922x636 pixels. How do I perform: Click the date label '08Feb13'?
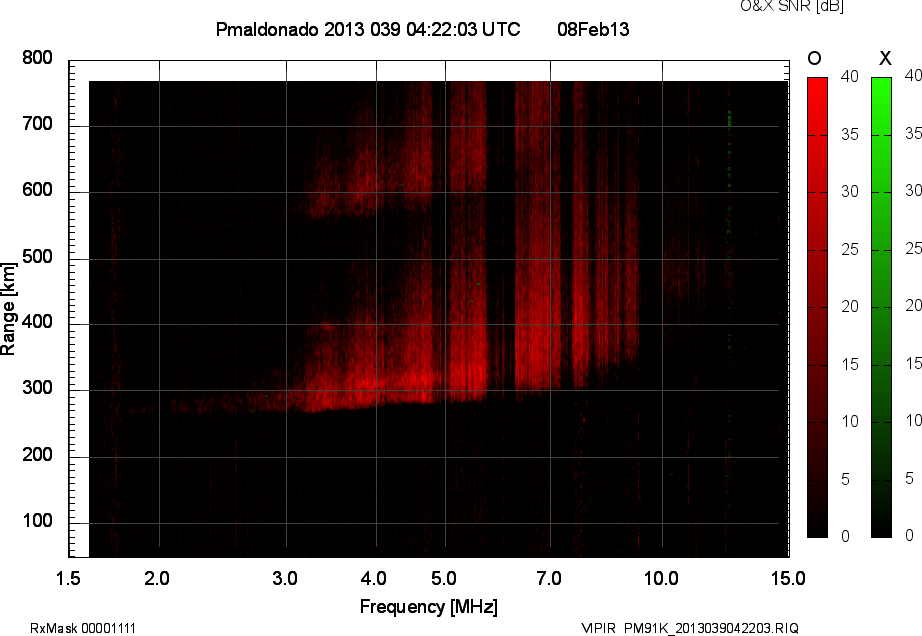pos(593,29)
